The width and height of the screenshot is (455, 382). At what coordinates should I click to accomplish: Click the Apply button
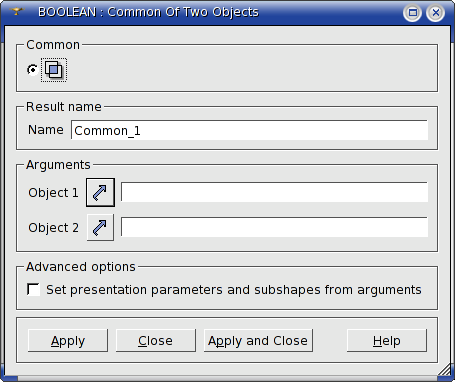[x=68, y=341]
